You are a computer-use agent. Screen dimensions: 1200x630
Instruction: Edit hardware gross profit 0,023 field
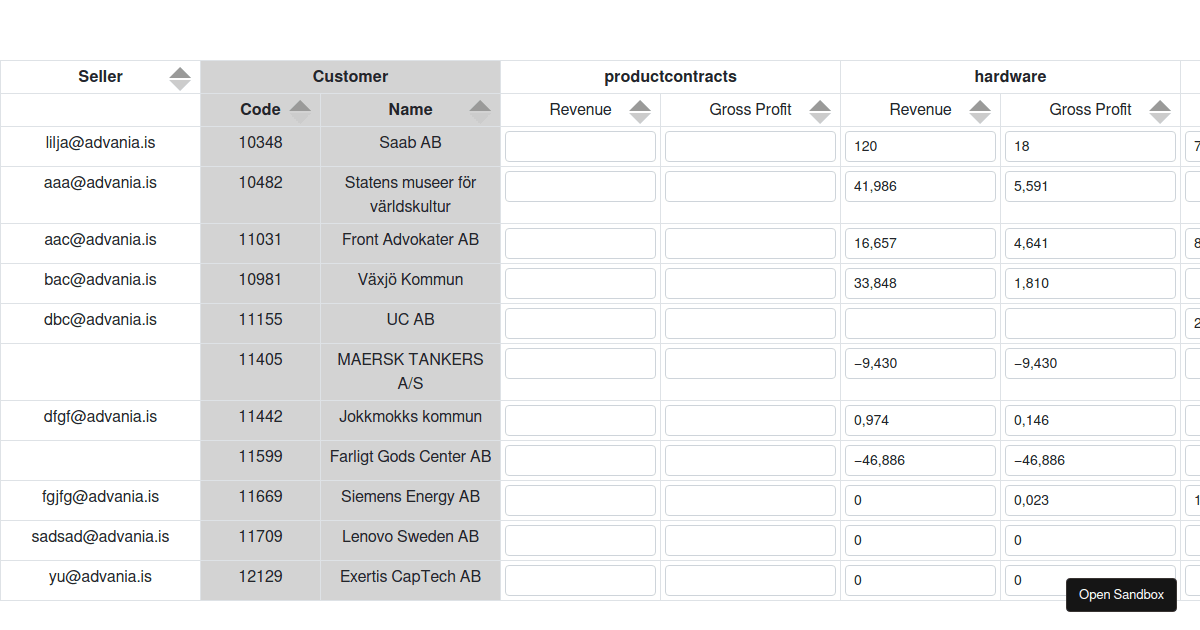click(1090, 500)
